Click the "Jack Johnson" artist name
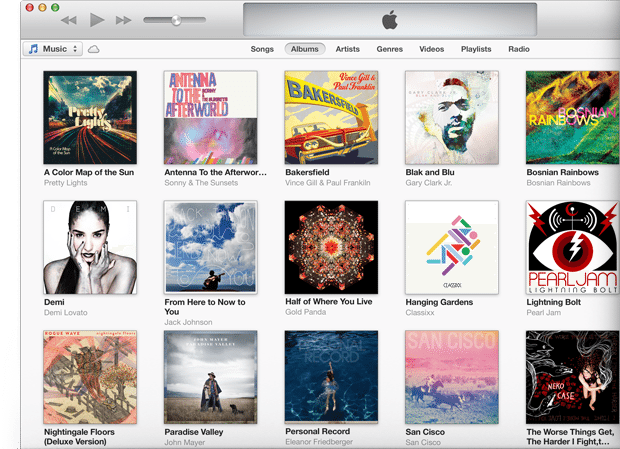Screen dimensions: 620x449 pyautogui.click(x=188, y=322)
